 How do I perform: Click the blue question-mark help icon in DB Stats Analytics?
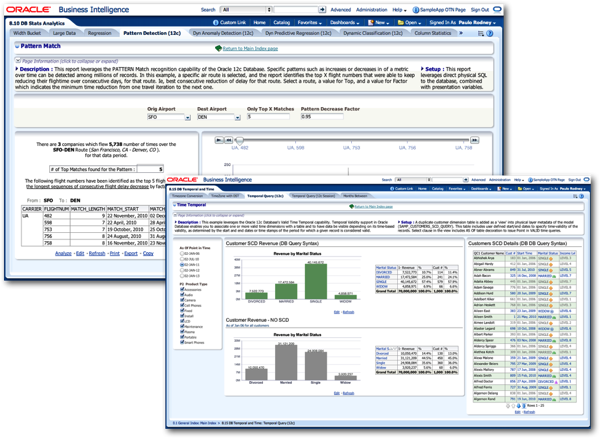click(x=489, y=34)
